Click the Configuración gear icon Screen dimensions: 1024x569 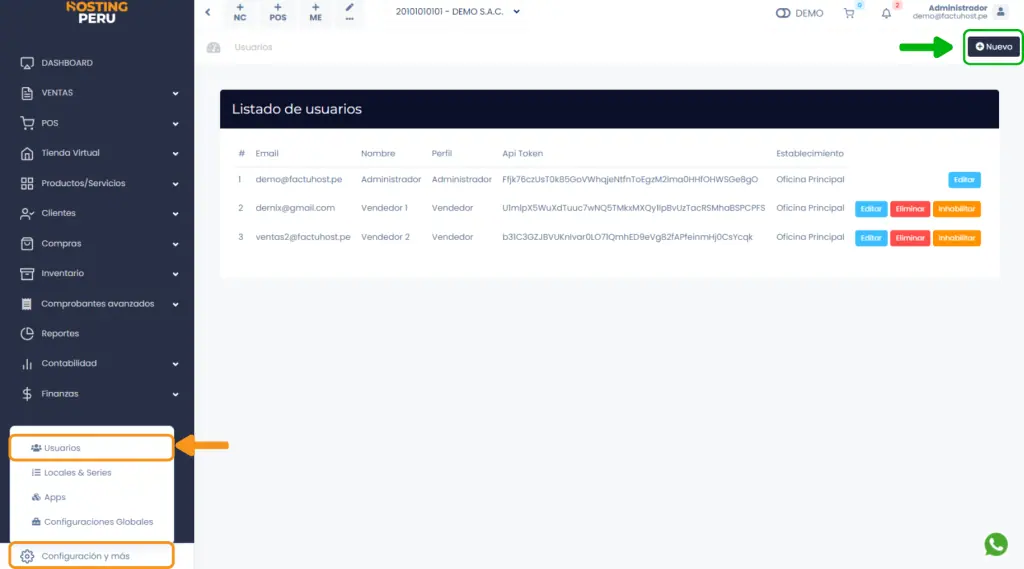coord(27,556)
